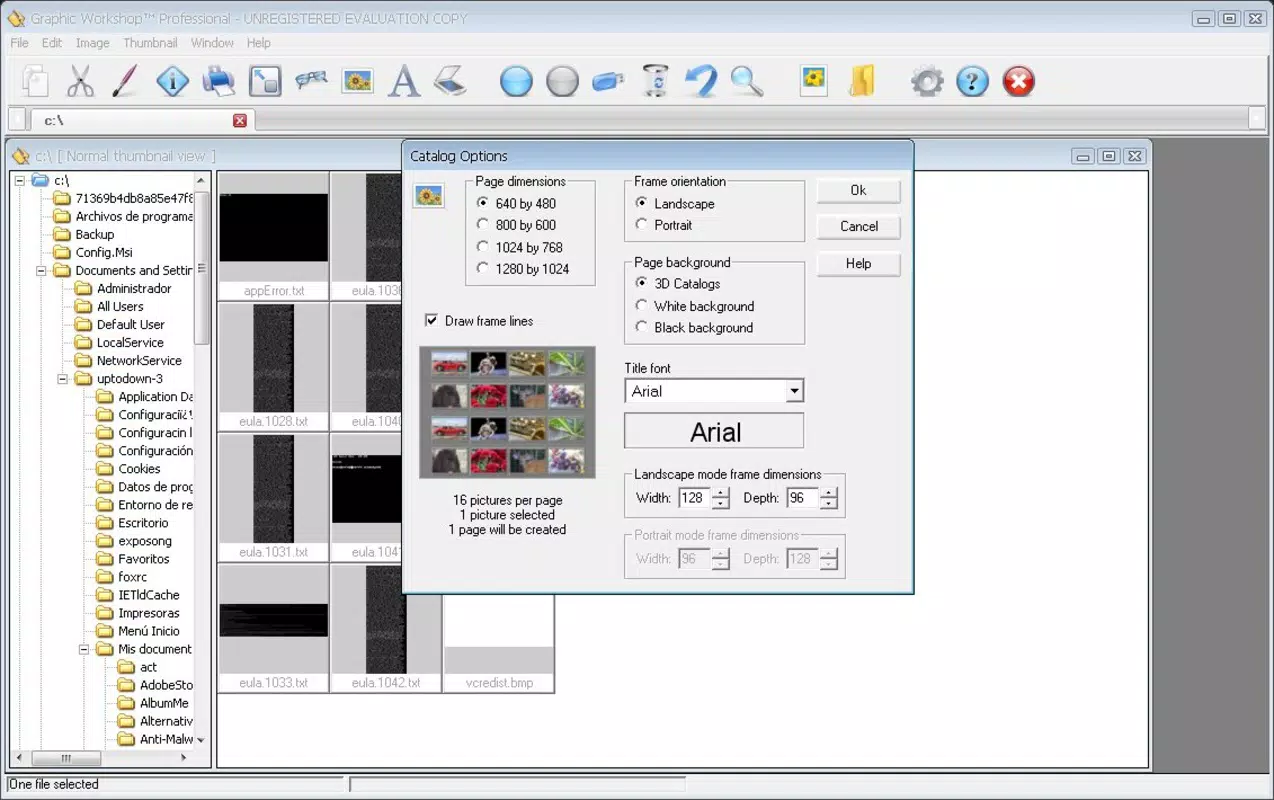This screenshot has width=1274, height=800.
Task: Click the Print toolbar icon
Action: [218, 81]
